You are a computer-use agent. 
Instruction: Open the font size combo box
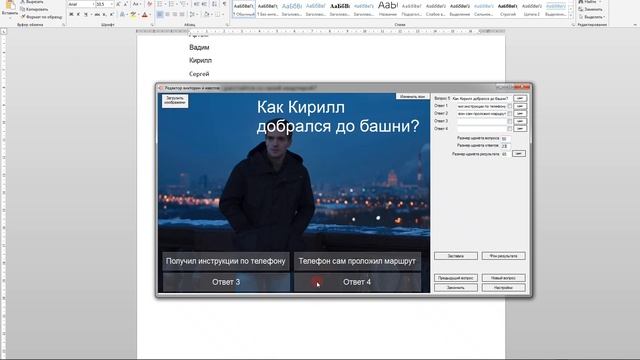[x=104, y=4]
